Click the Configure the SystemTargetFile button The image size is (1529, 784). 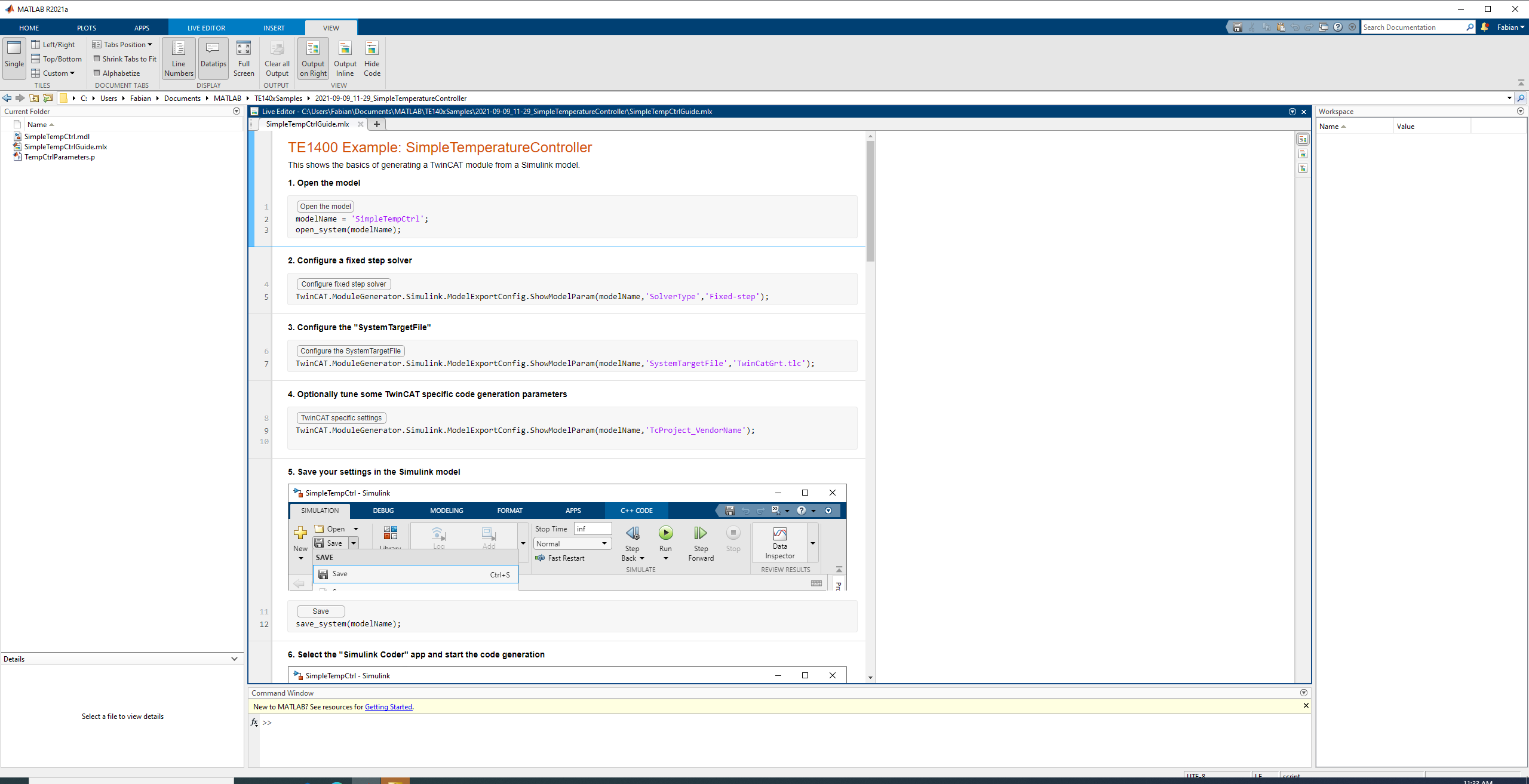[351, 351]
